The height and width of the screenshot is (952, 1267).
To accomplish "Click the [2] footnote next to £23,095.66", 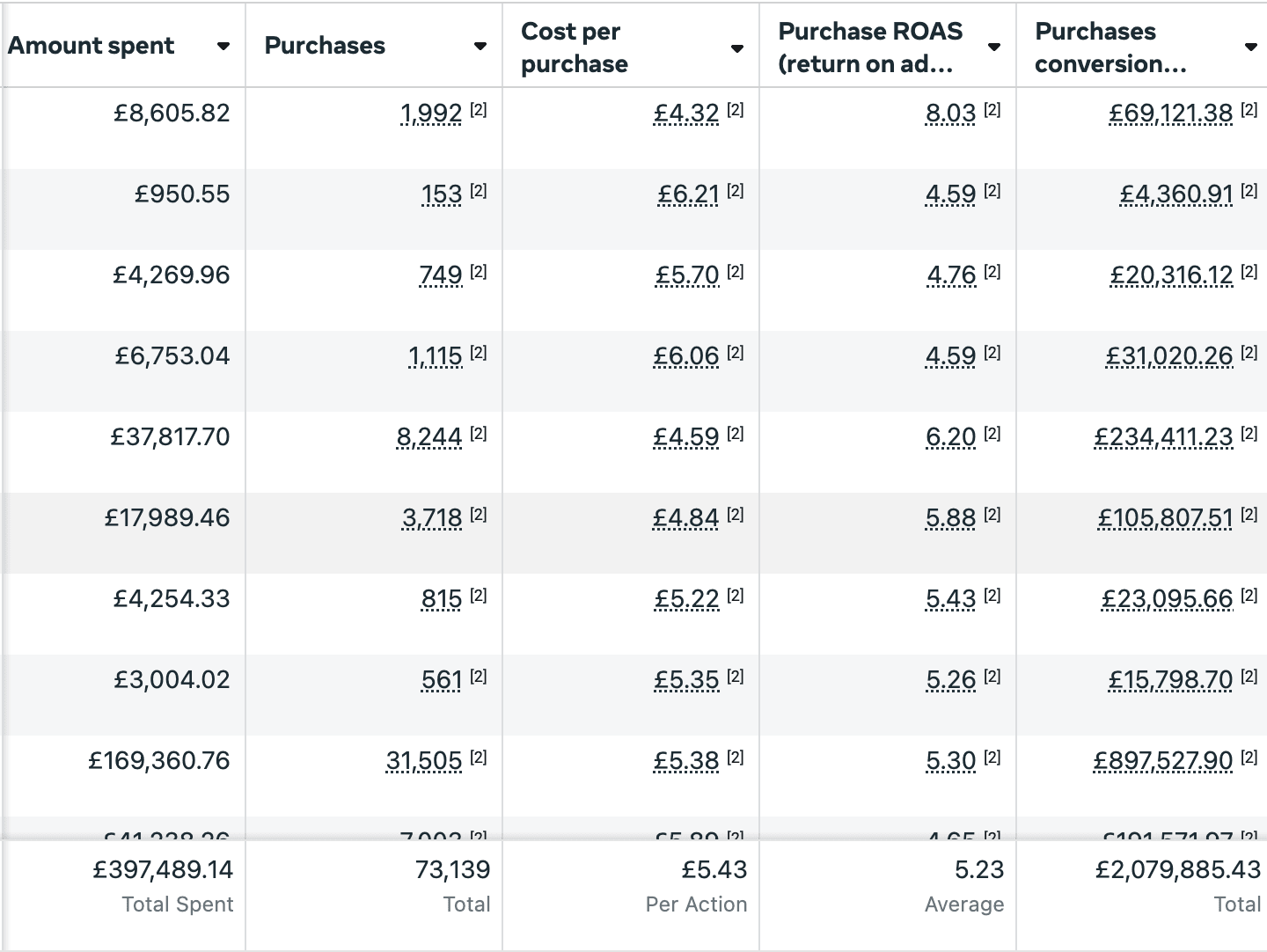I will point(1249,596).
